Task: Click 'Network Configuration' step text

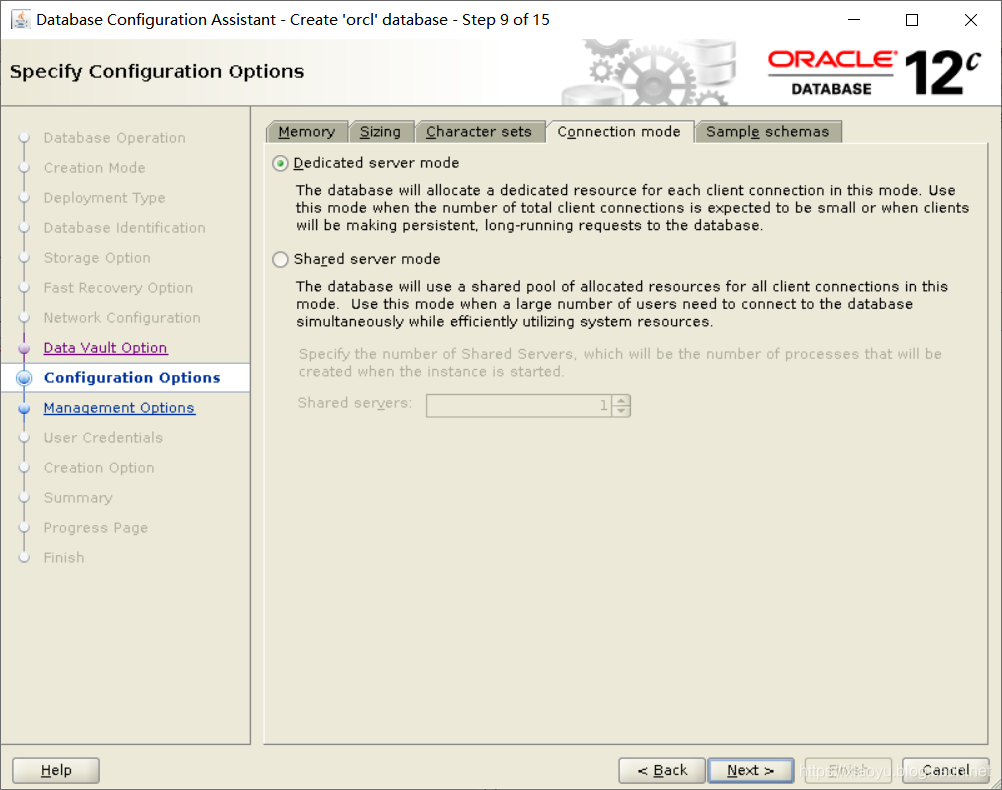Action: (122, 318)
